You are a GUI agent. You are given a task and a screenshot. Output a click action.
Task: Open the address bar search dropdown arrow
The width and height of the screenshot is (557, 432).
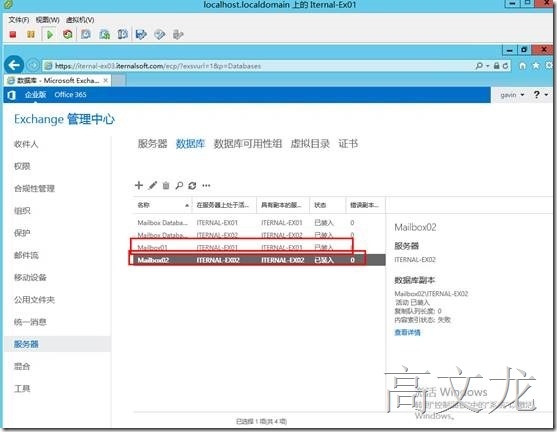[488, 66]
